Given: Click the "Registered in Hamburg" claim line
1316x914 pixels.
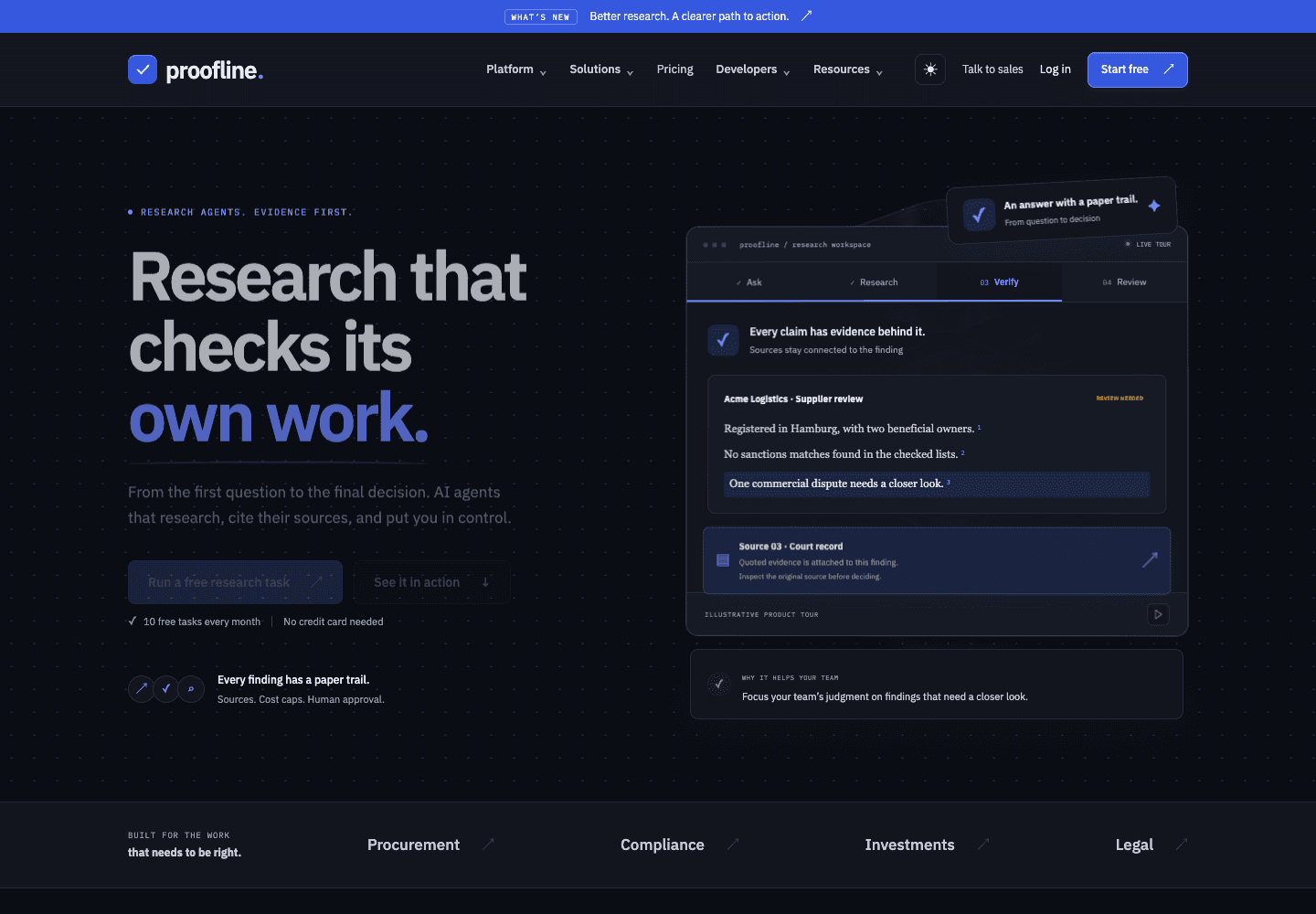Looking at the screenshot, I should click(x=853, y=429).
